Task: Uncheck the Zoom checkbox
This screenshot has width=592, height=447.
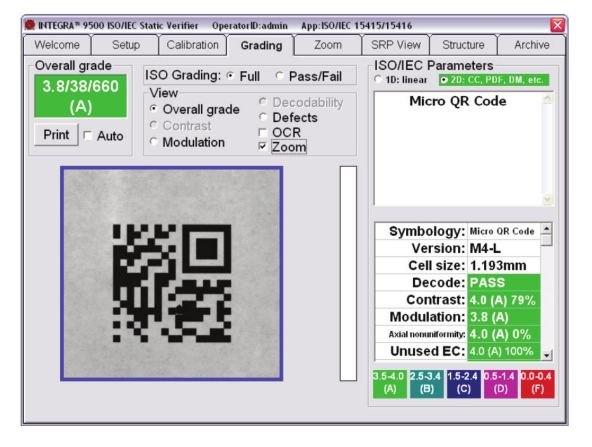Action: point(263,146)
